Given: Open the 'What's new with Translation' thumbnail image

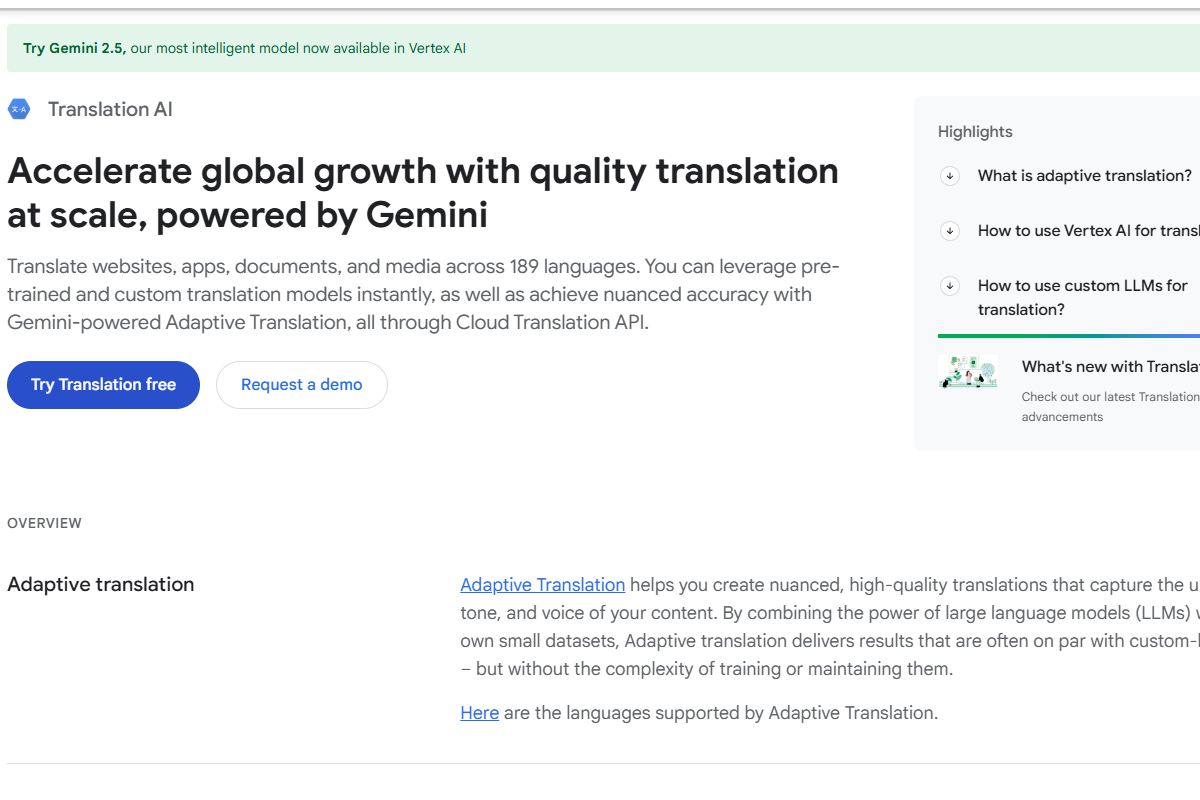Looking at the screenshot, I should (x=968, y=371).
